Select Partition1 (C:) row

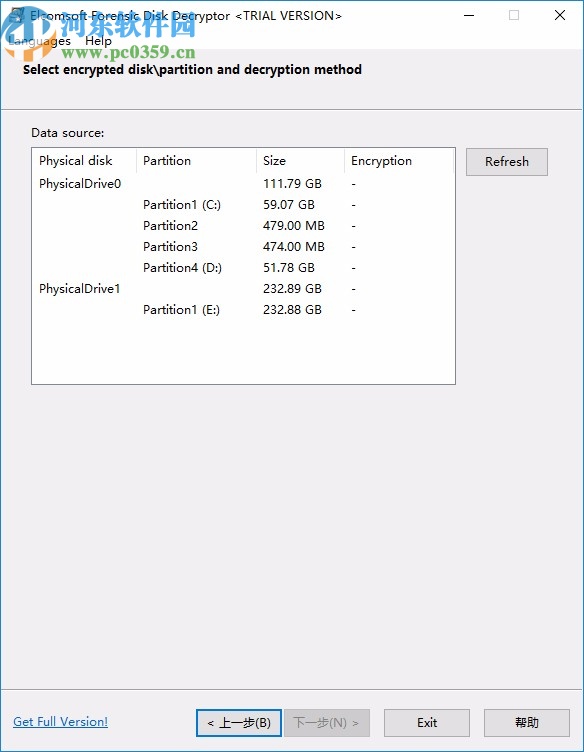tap(243, 205)
